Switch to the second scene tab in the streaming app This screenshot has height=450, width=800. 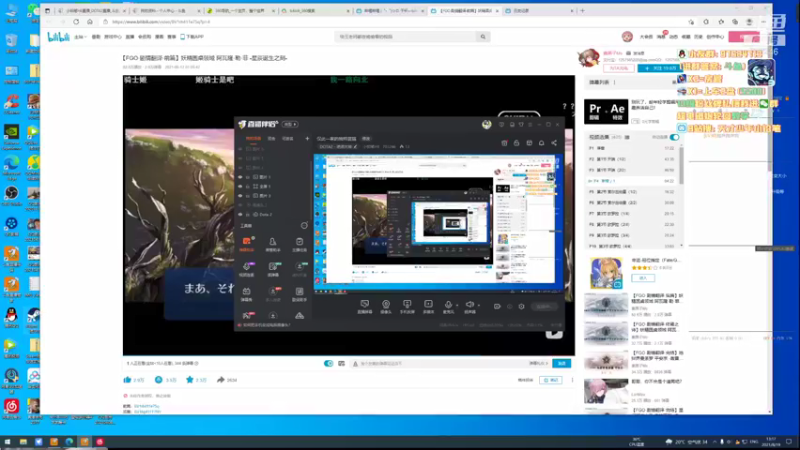tap(271, 138)
